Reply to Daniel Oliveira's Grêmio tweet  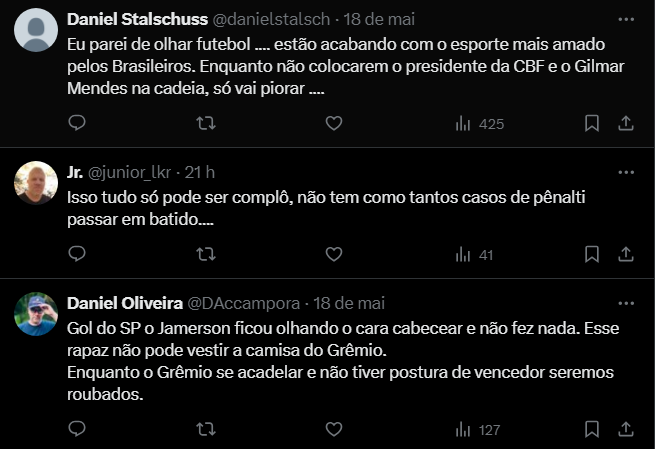coord(77,429)
